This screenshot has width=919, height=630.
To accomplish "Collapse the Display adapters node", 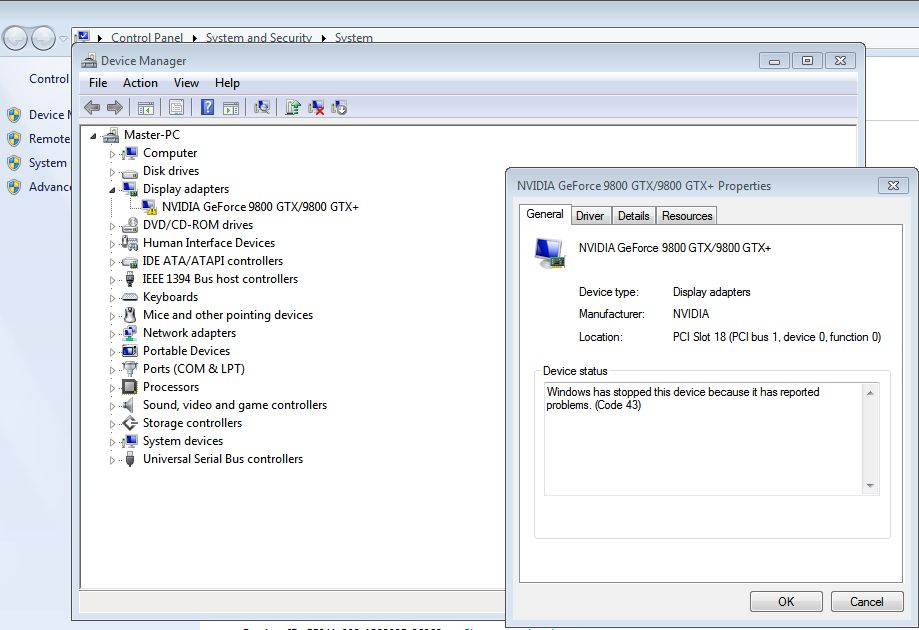I will point(112,190).
